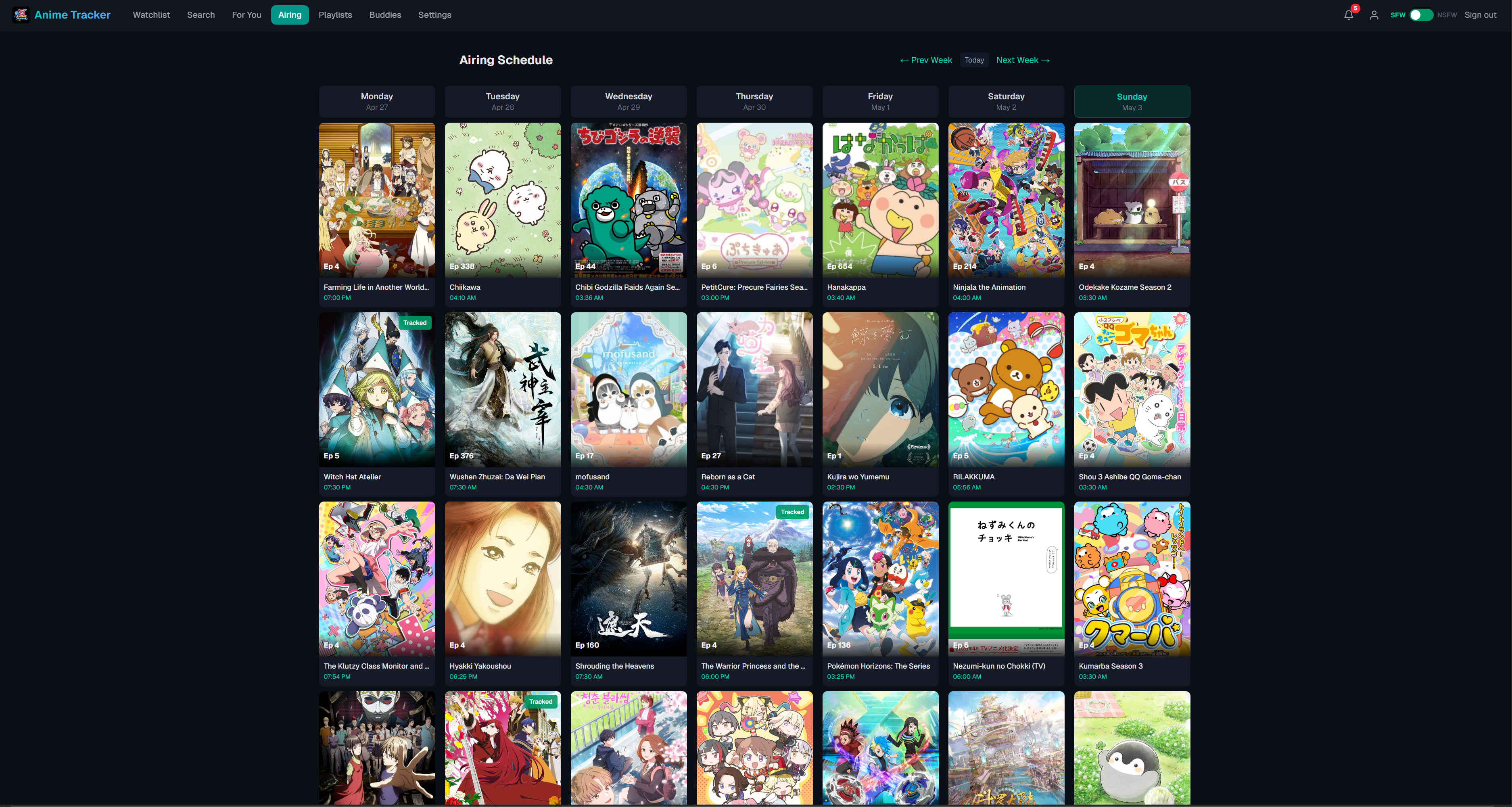The width and height of the screenshot is (1512, 807).
Task: Open the Witch Hat Atelier poster
Action: [377, 390]
